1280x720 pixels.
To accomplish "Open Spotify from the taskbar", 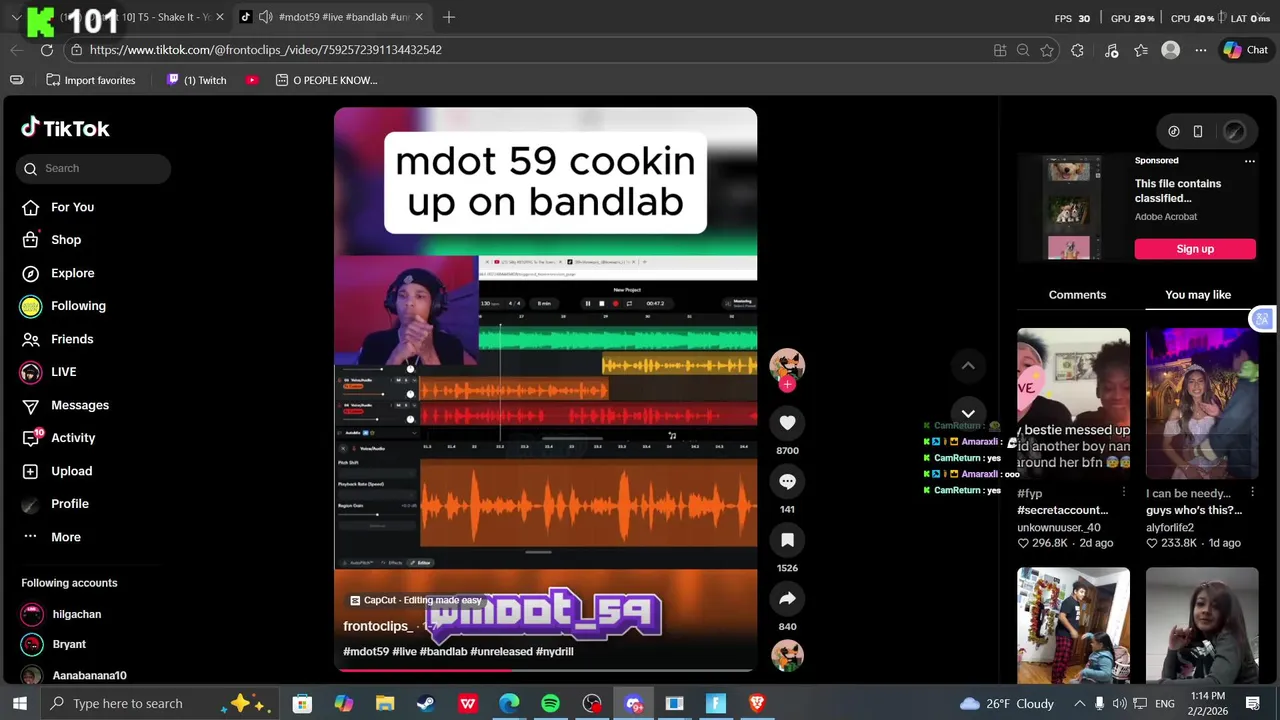I will click(x=550, y=704).
